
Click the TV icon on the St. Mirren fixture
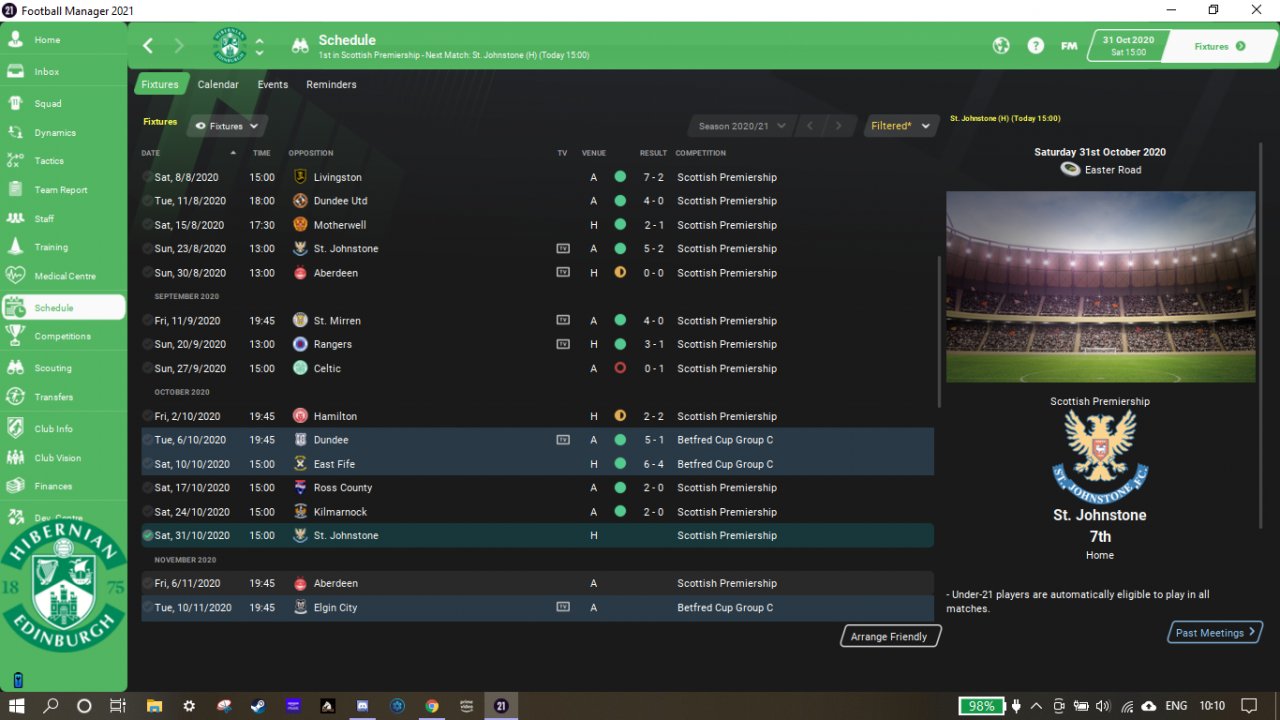[x=563, y=321]
